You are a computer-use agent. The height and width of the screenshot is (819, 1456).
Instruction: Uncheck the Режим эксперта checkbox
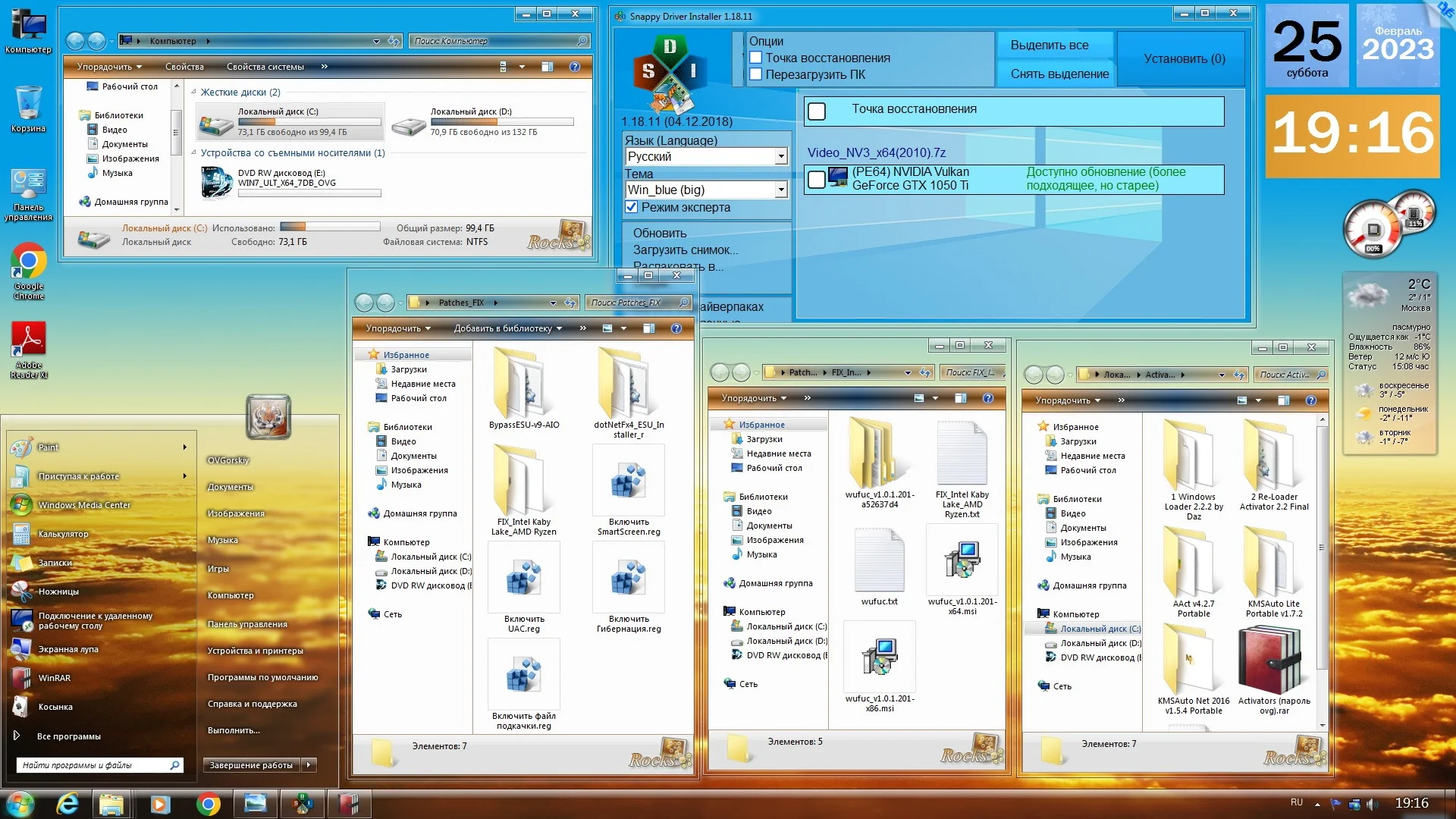pos(631,207)
